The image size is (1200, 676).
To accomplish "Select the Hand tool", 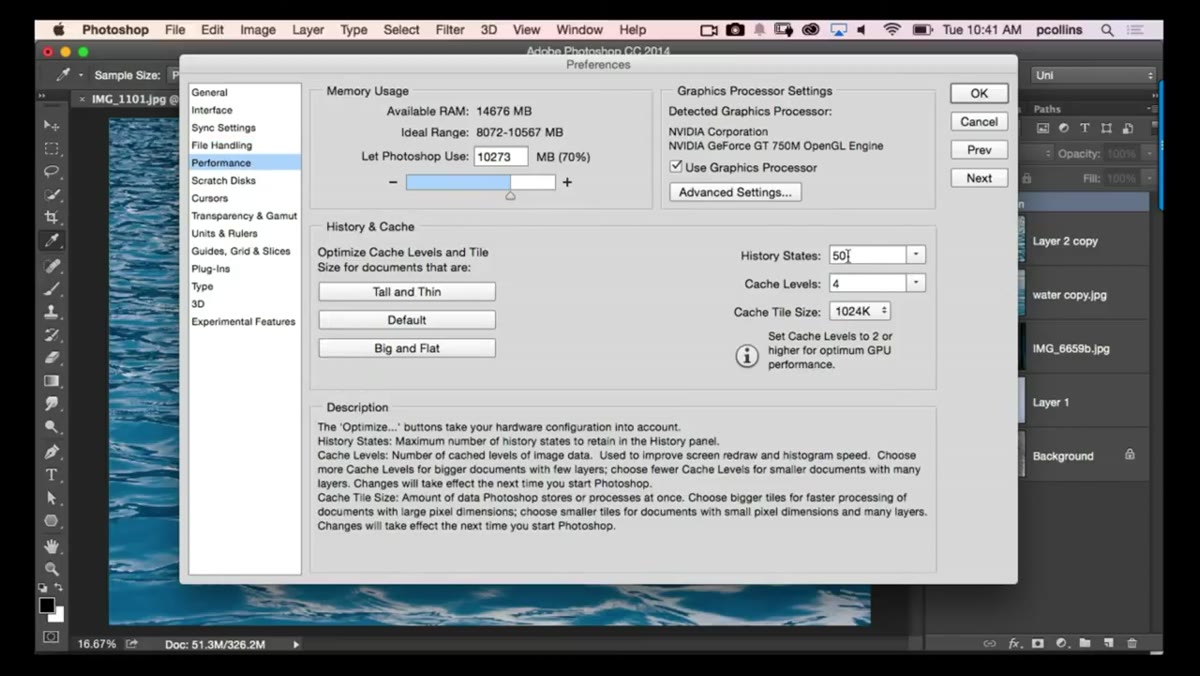I will (51, 546).
